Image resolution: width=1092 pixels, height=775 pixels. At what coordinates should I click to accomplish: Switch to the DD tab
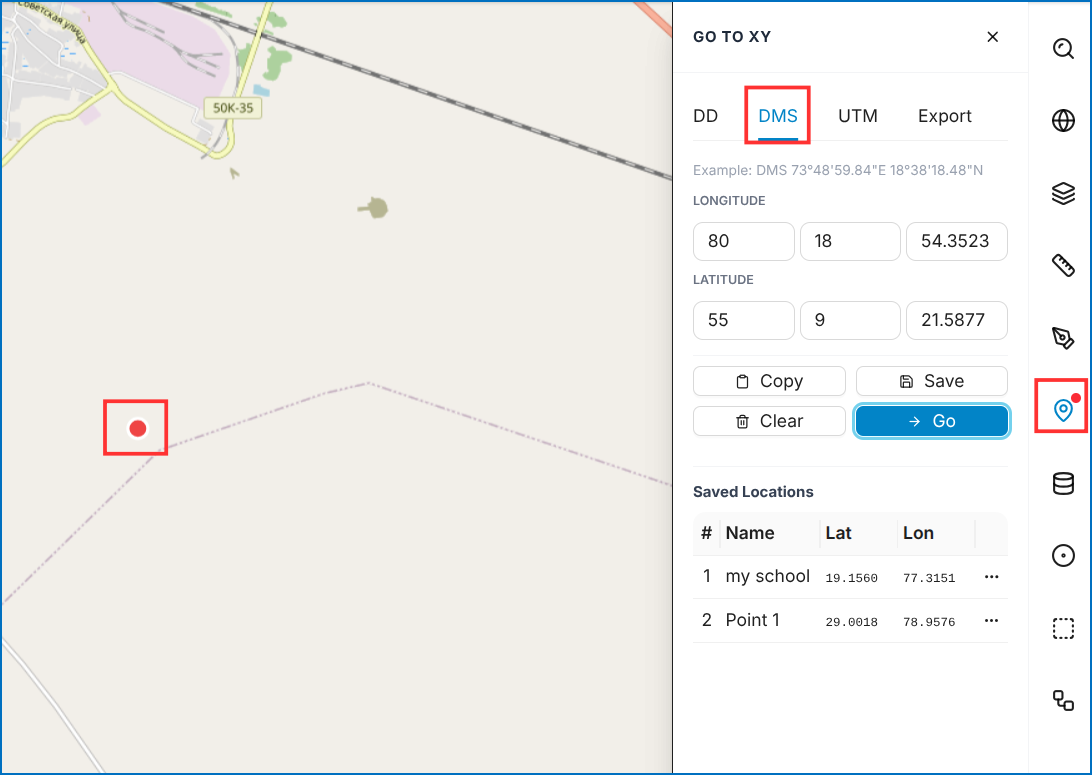click(x=705, y=116)
